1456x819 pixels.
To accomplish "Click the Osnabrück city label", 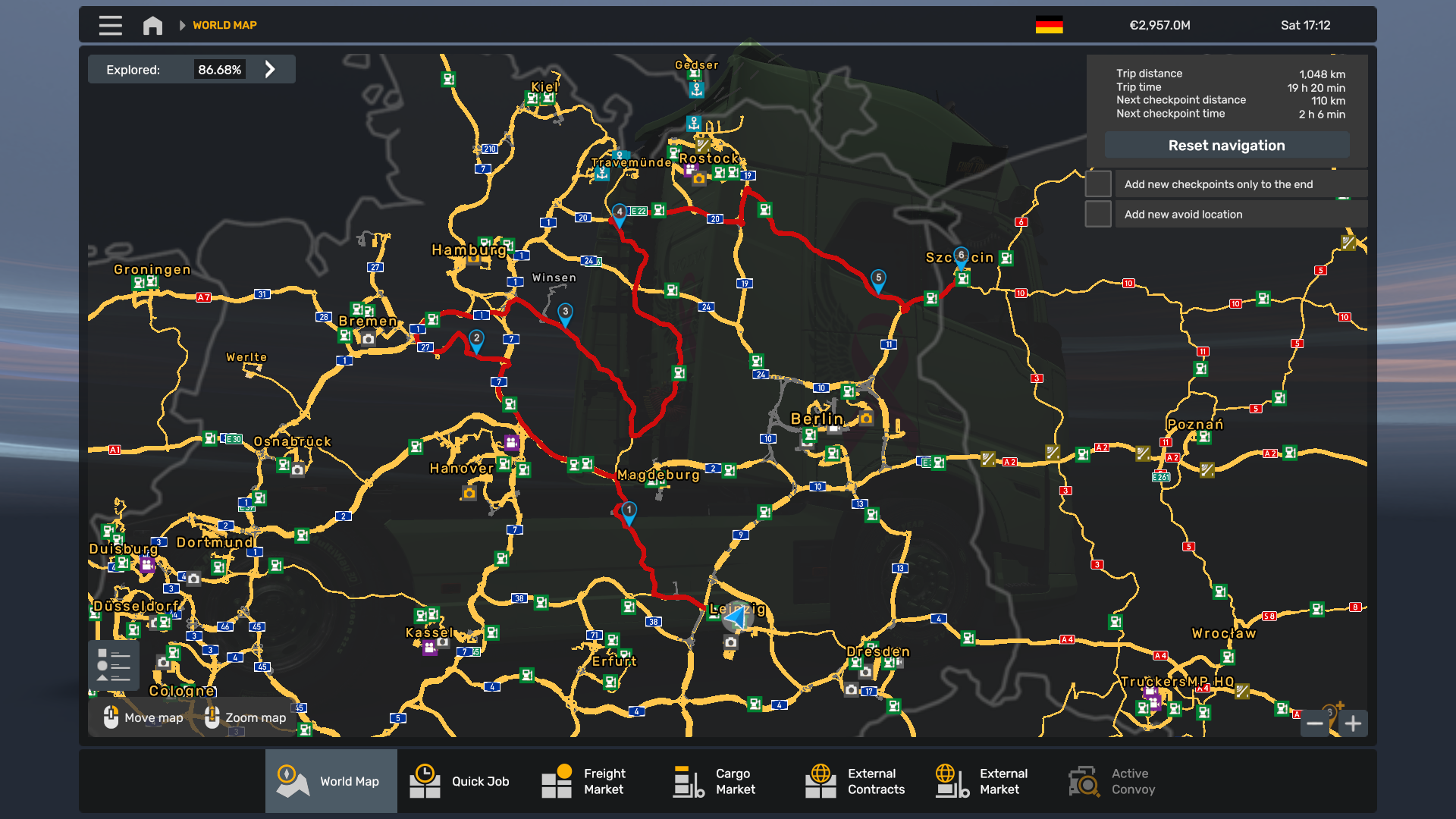I will [x=293, y=441].
